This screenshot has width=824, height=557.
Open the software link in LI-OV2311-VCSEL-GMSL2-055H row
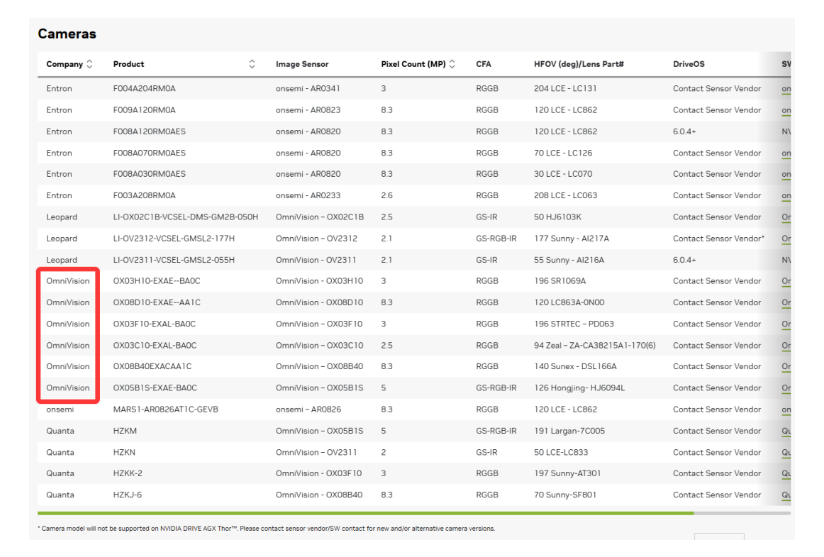[786, 260]
